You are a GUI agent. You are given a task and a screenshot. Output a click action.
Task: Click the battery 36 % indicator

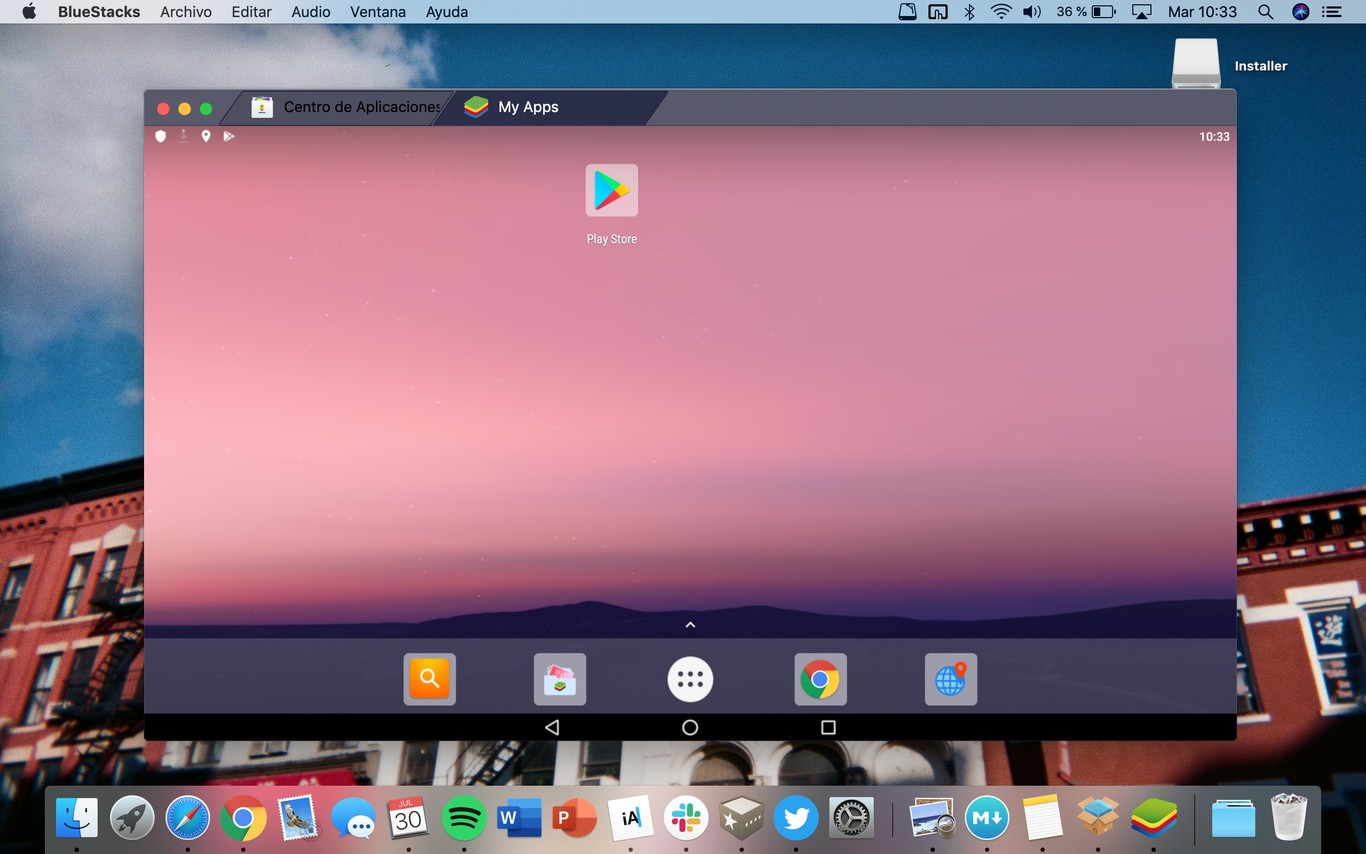point(1086,12)
